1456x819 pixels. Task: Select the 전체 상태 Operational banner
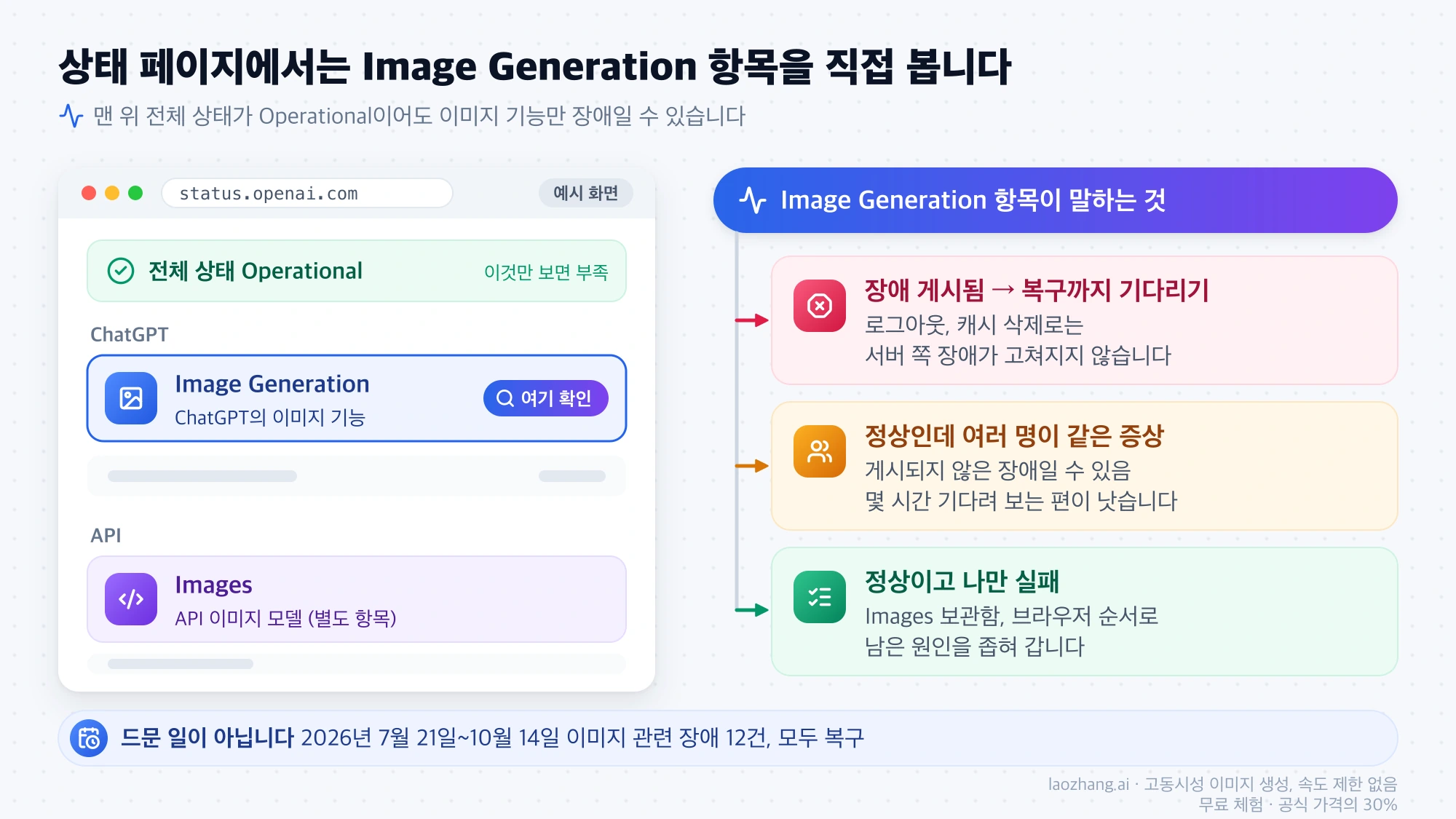(357, 271)
